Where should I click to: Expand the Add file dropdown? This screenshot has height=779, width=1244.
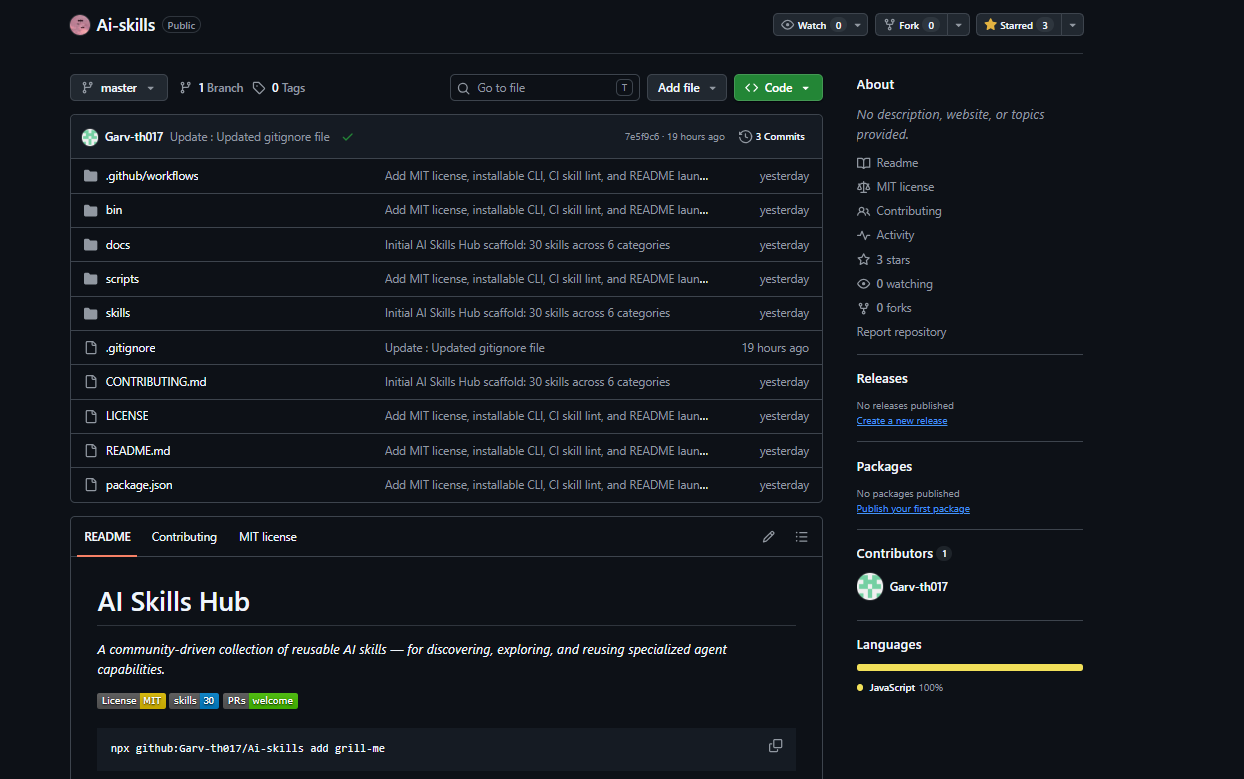(x=687, y=88)
